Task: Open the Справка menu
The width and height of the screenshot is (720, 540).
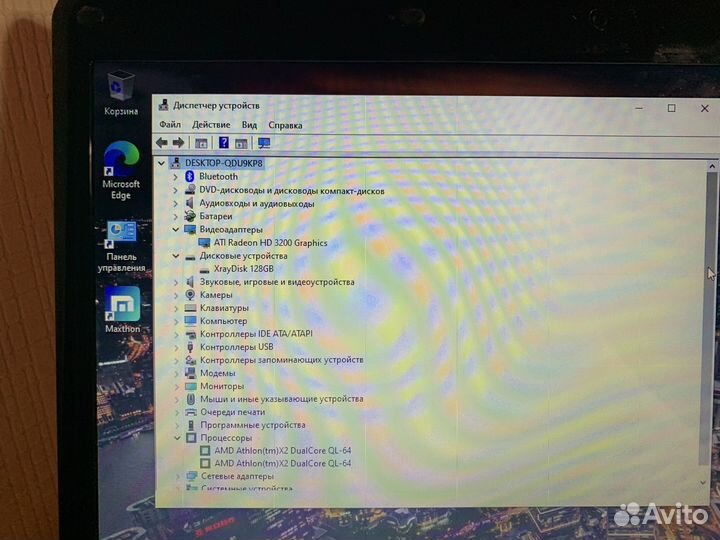Action: click(x=285, y=125)
